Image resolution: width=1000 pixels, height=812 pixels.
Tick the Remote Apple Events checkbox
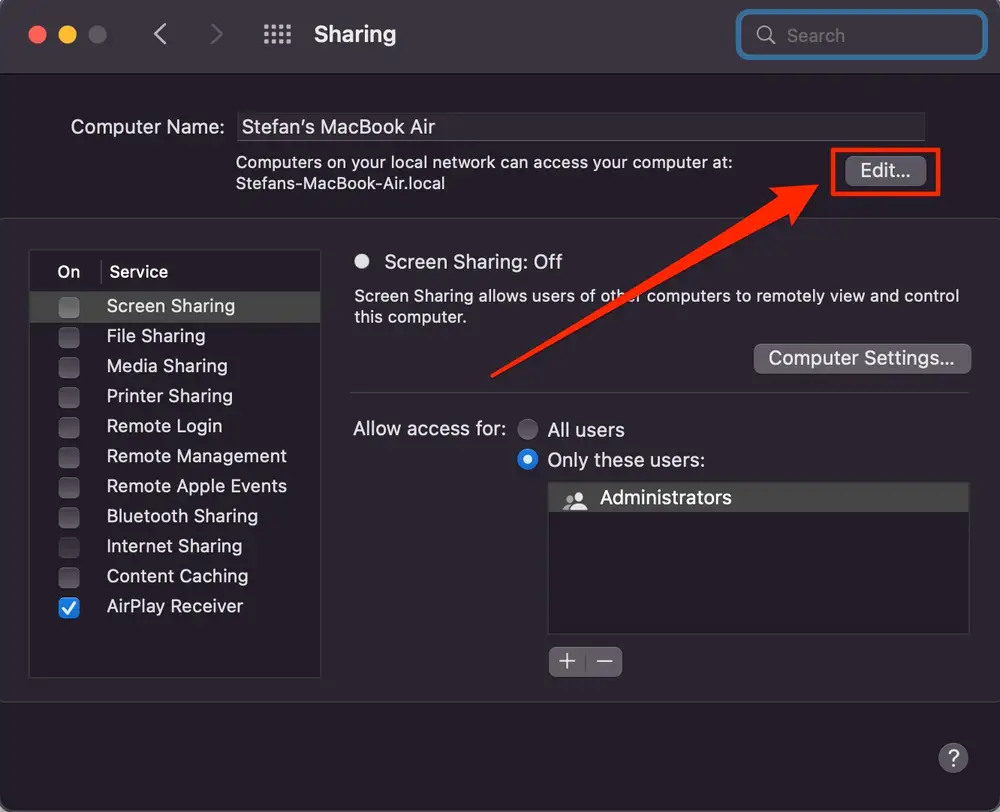pyautogui.click(x=69, y=487)
